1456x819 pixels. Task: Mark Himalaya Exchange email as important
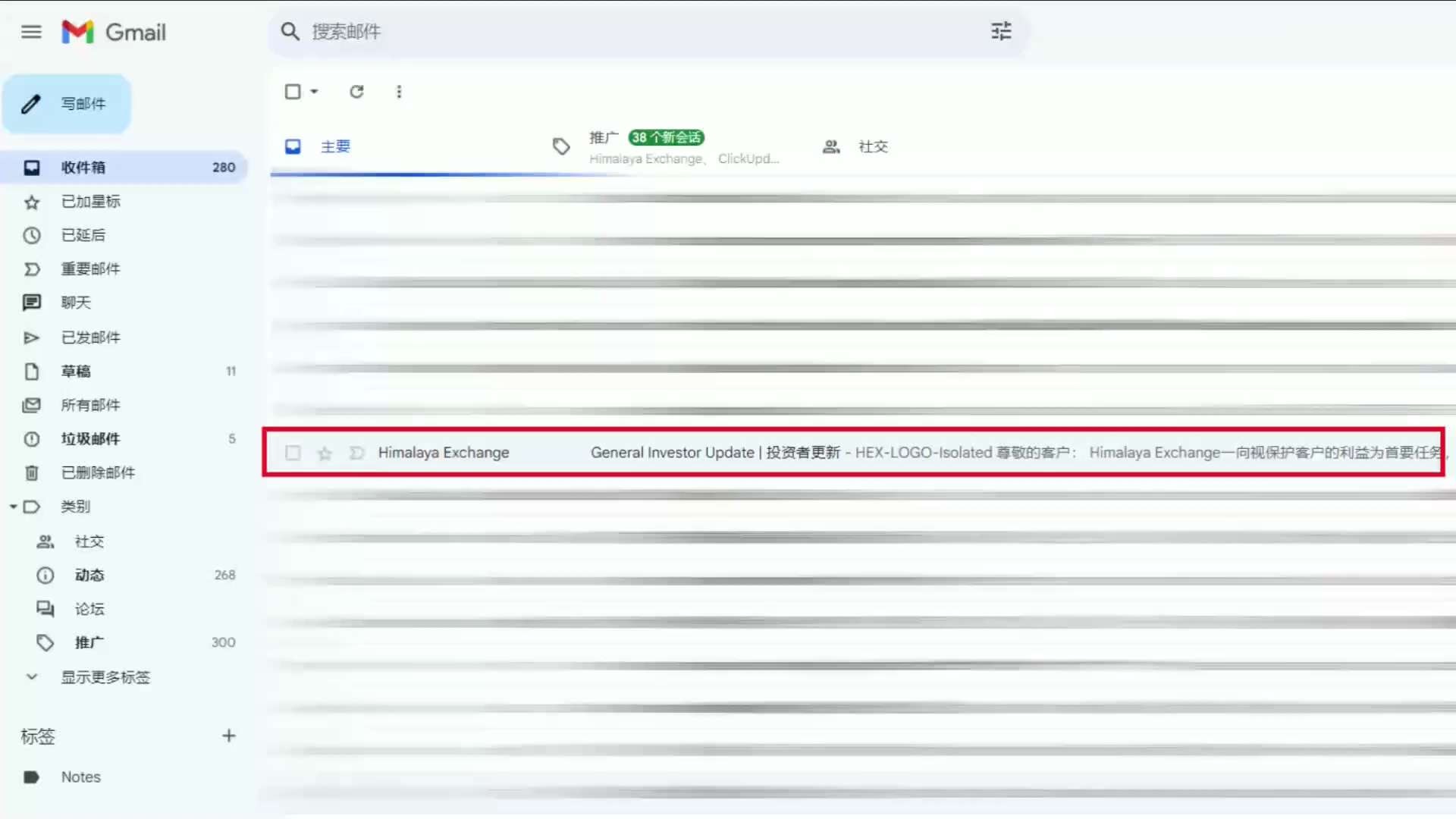pos(356,453)
